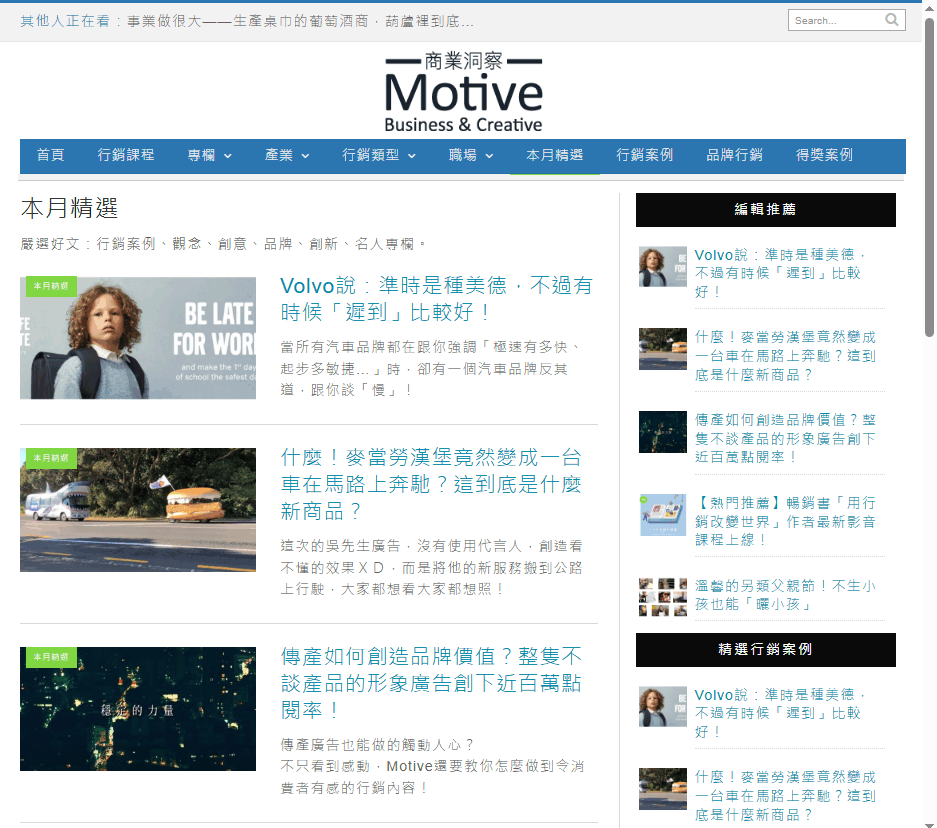Viewport: 937px width, 828px height.
Task: Click the search magnifier icon
Action: tap(891, 19)
